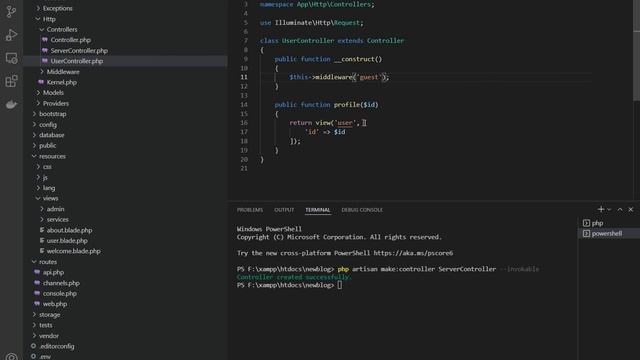Place cursor on 'guest' middleware string
The height and width of the screenshot is (360, 640).
(x=369, y=77)
